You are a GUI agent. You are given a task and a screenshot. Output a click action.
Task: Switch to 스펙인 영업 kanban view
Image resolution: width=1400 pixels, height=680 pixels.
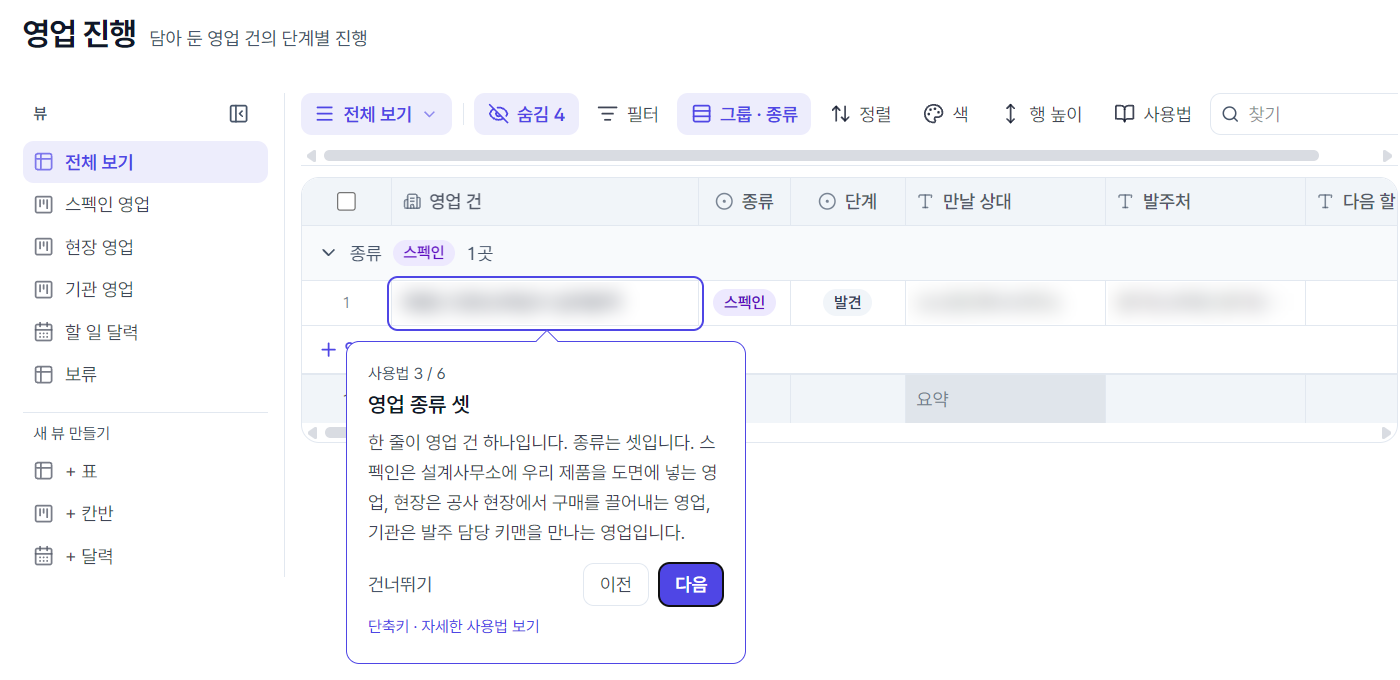[x=145, y=204]
